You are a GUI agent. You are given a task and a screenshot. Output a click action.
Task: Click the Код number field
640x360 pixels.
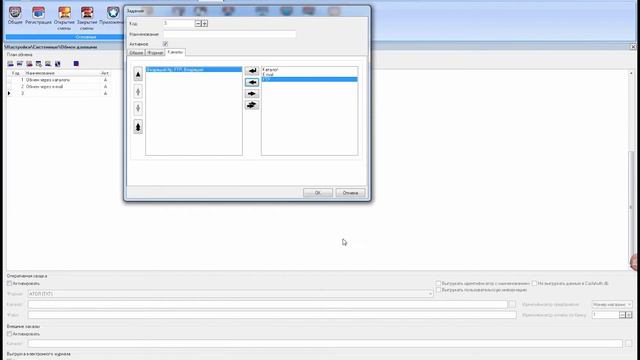click(179, 24)
